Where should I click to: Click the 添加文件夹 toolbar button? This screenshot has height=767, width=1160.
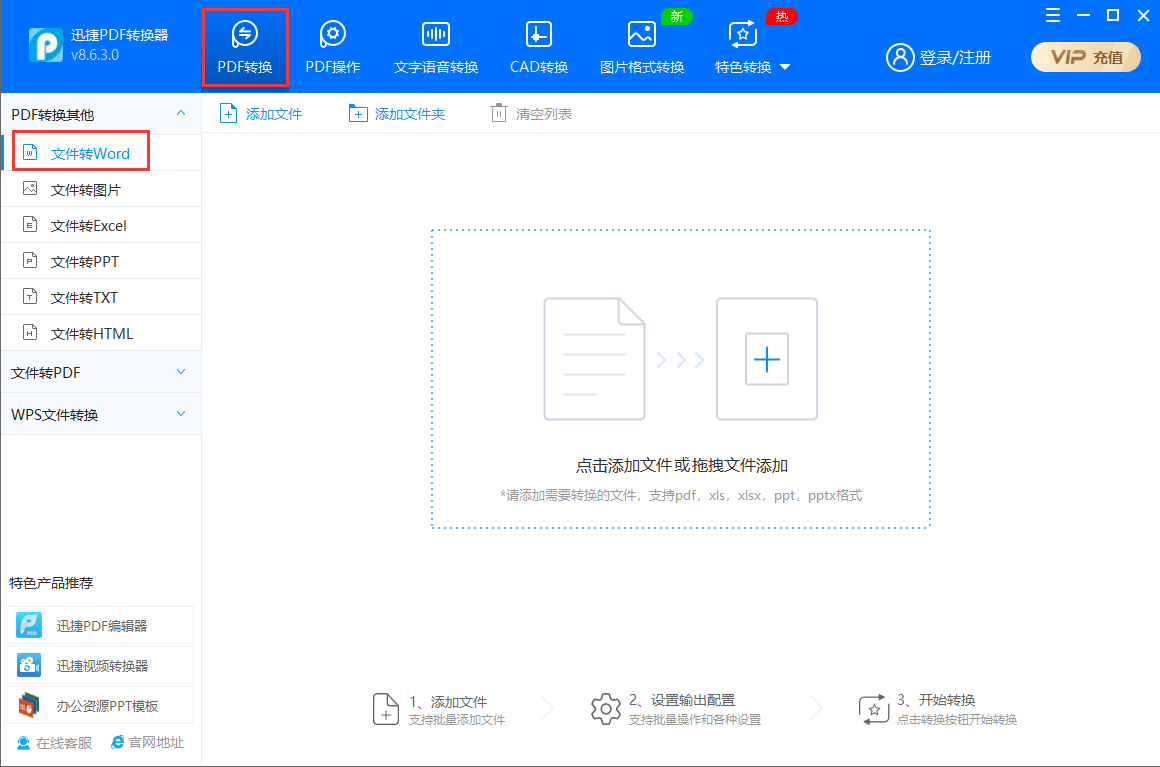pos(397,114)
